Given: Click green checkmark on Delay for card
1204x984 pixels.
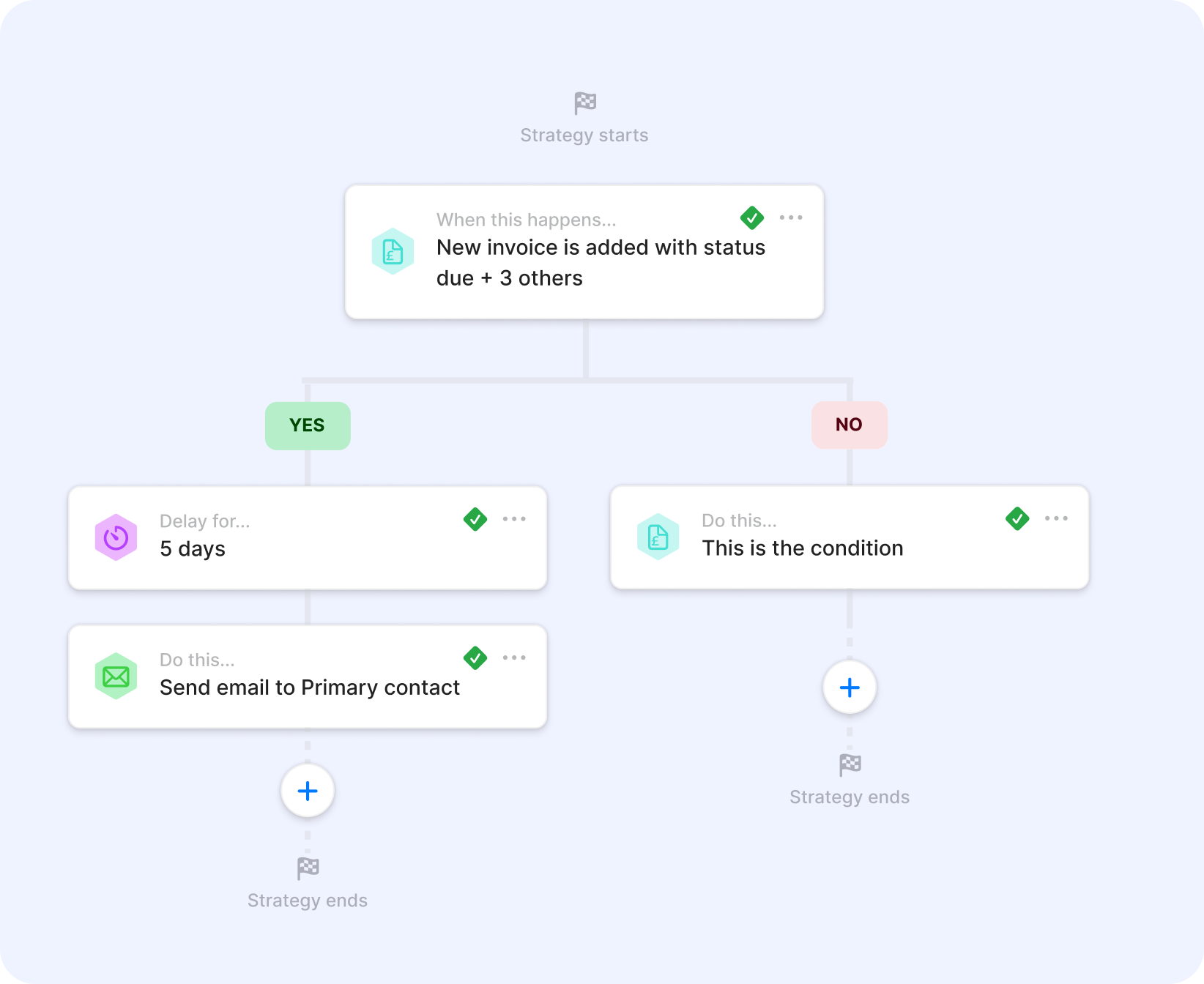Looking at the screenshot, I should (x=475, y=519).
